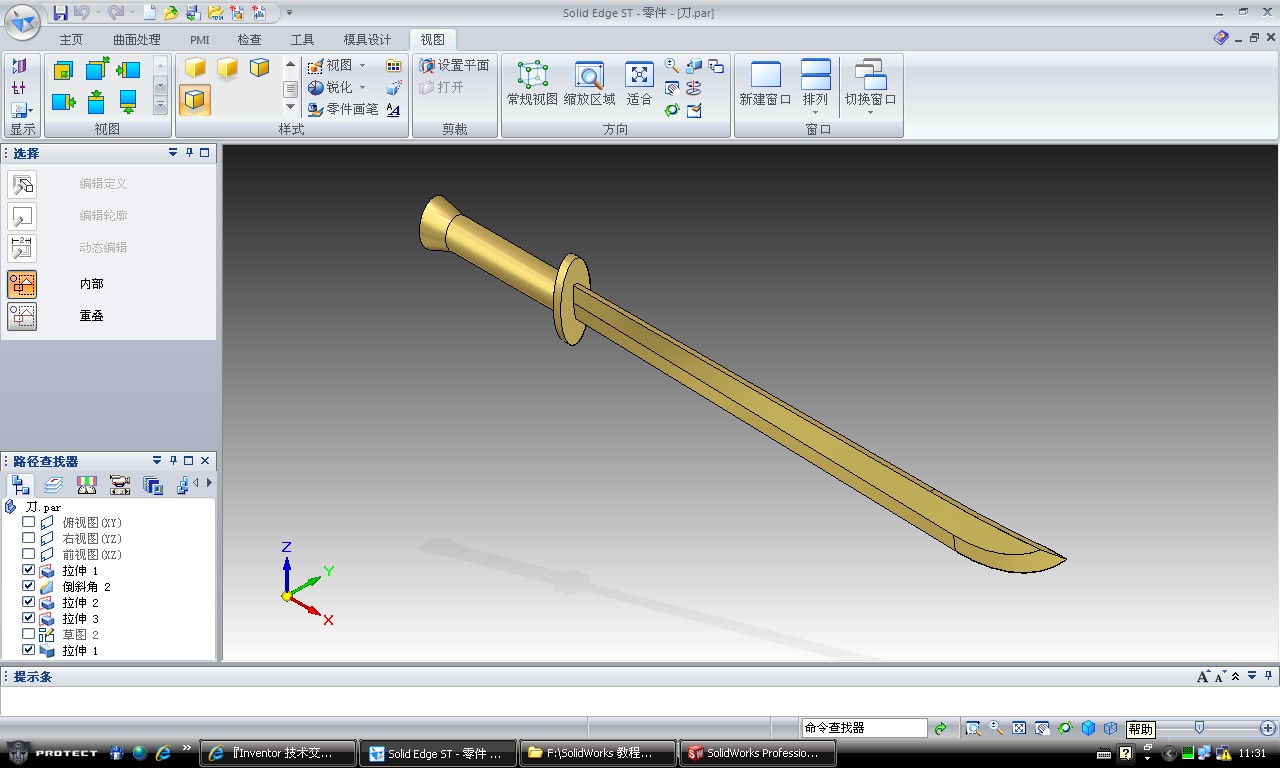Select the zoom magnifier icon in 方向 group

(x=672, y=66)
